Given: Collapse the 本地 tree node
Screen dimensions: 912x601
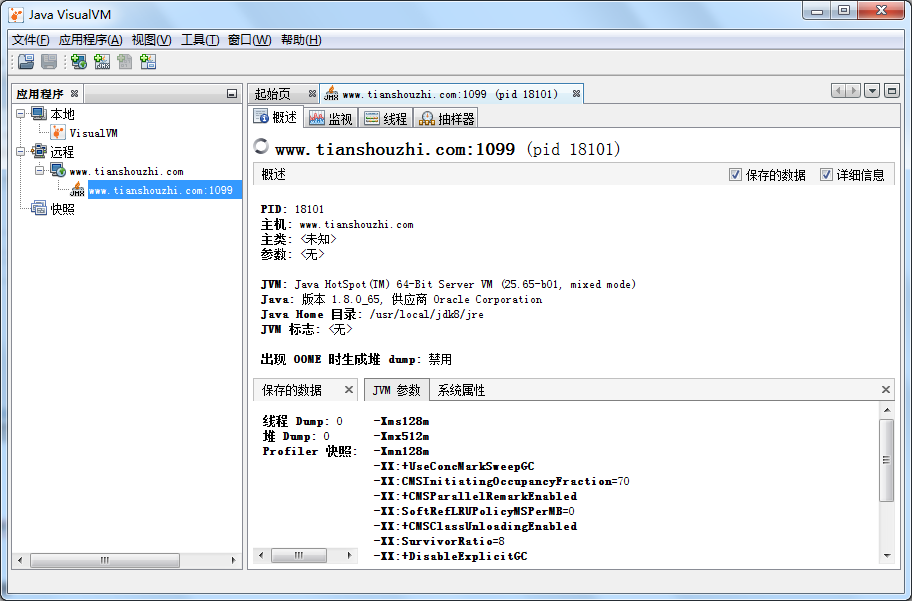Looking at the screenshot, I should coord(21,114).
